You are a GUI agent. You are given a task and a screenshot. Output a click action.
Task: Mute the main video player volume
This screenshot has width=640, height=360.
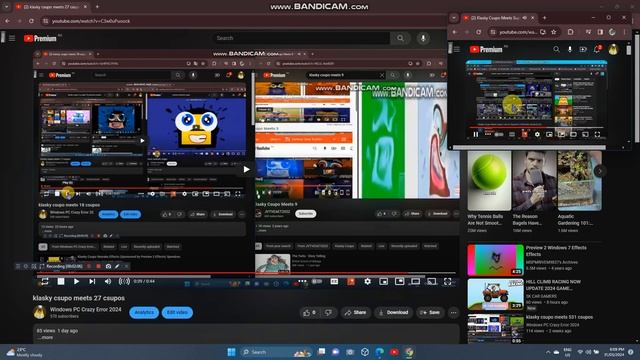[108, 281]
